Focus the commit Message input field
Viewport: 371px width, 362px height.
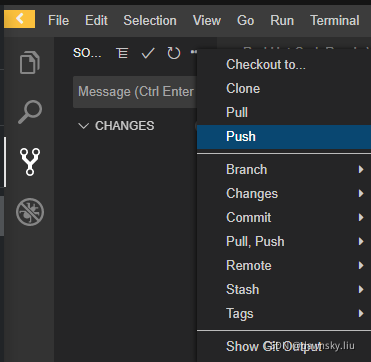[x=135, y=92]
